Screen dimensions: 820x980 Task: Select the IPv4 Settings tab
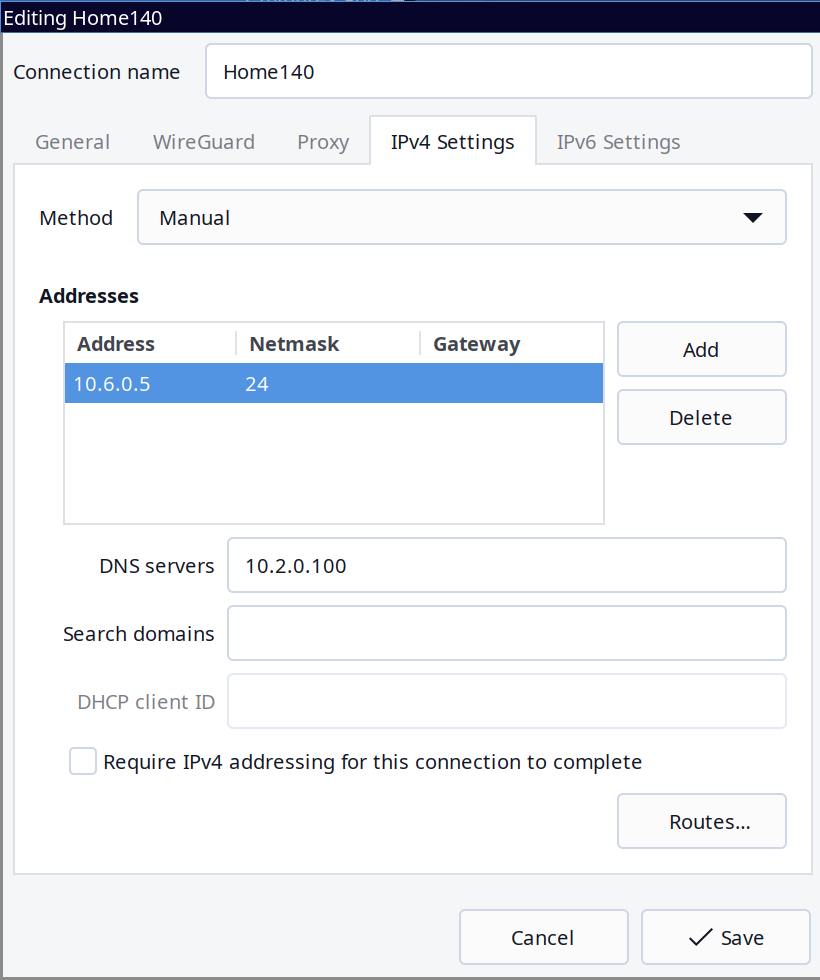point(452,142)
